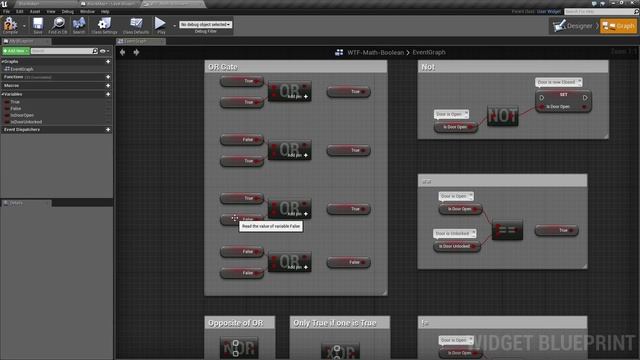This screenshot has height=360, width=640.
Task: Switch to Graph mode
Action: (618, 26)
